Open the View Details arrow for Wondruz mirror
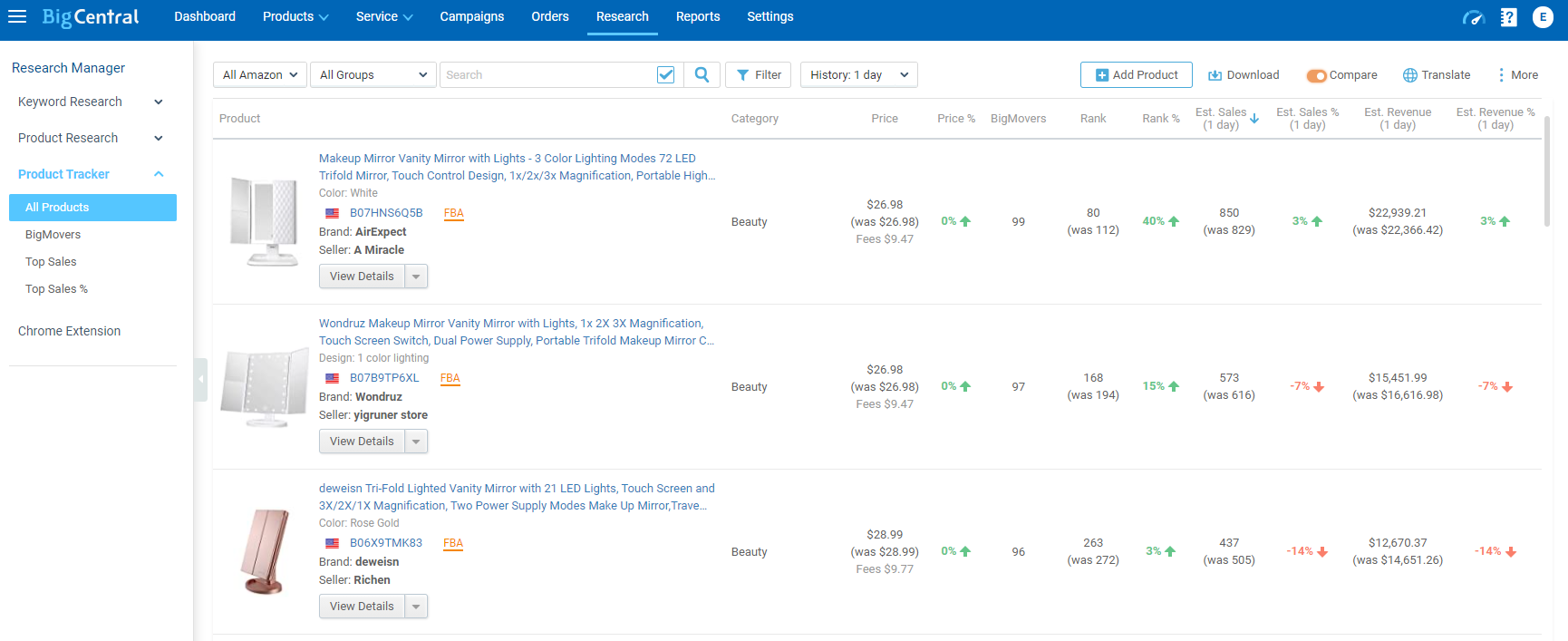 tap(416, 442)
